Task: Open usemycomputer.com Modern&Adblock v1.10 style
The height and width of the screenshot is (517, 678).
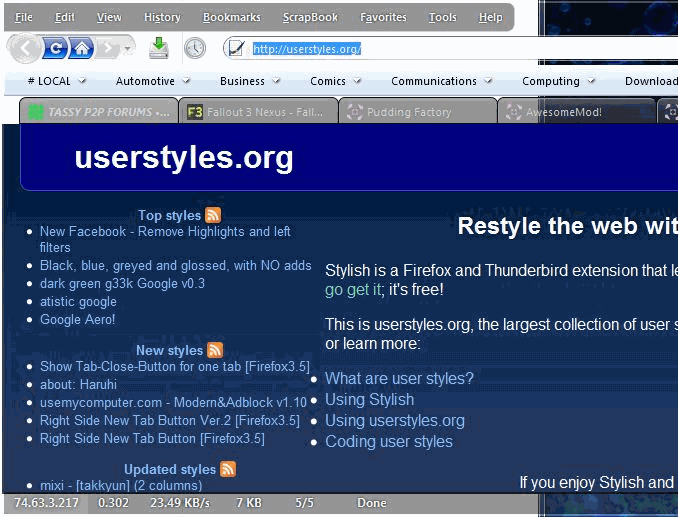Action: (x=173, y=402)
